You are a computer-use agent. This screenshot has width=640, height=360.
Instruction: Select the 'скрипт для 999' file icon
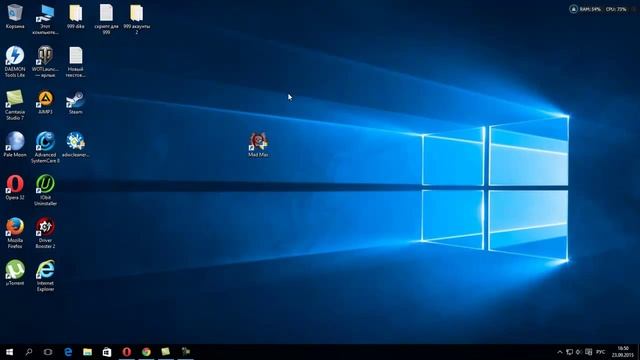(106, 19)
